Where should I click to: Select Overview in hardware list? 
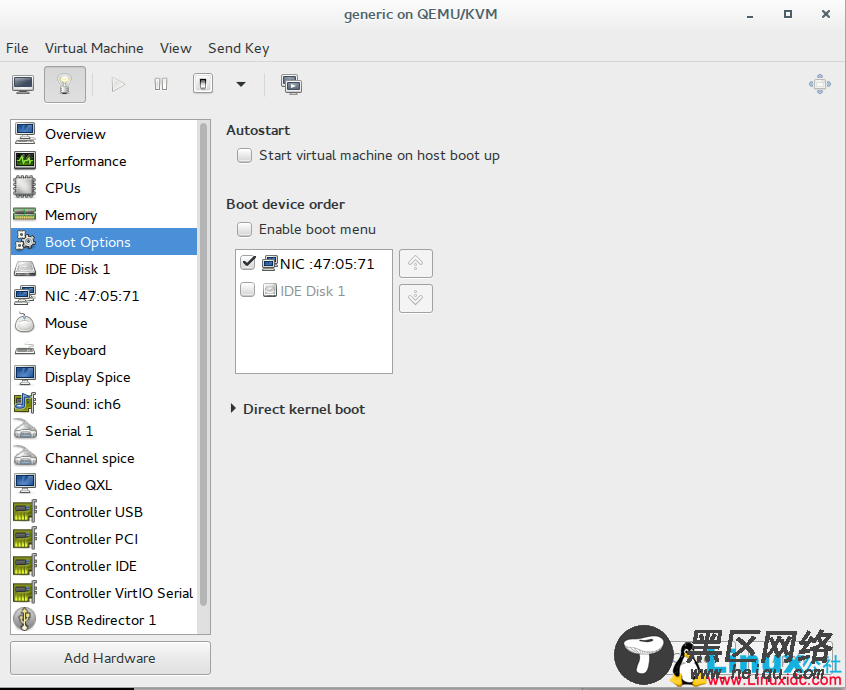click(104, 134)
